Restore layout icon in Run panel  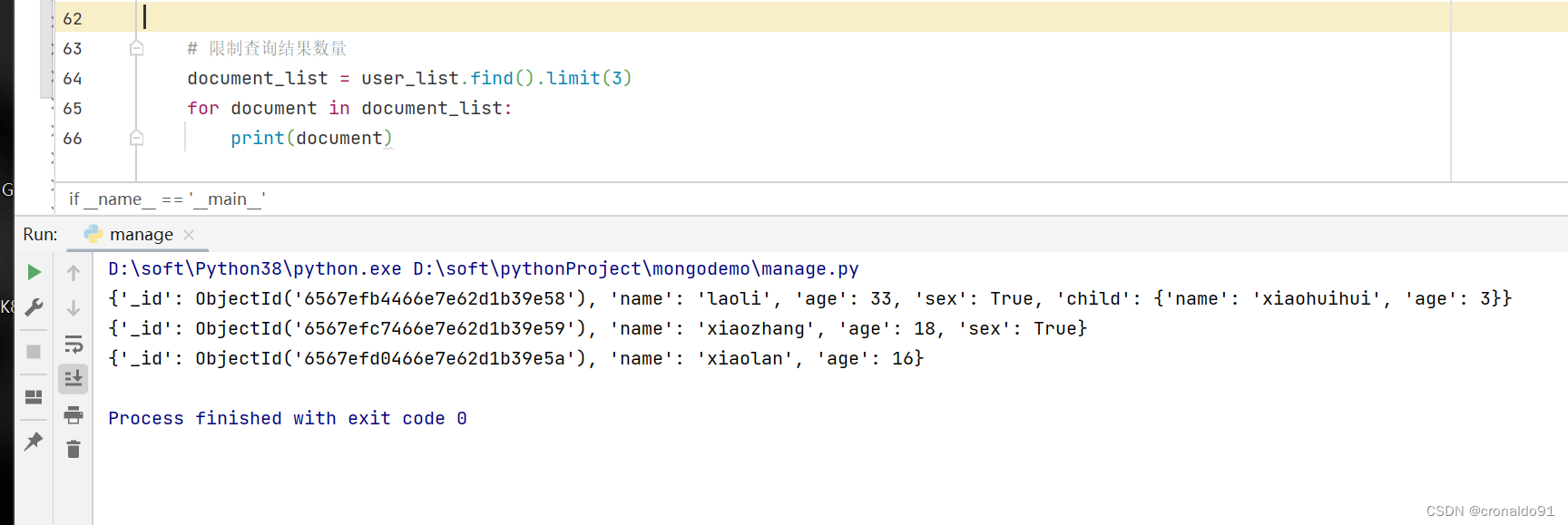[x=34, y=397]
